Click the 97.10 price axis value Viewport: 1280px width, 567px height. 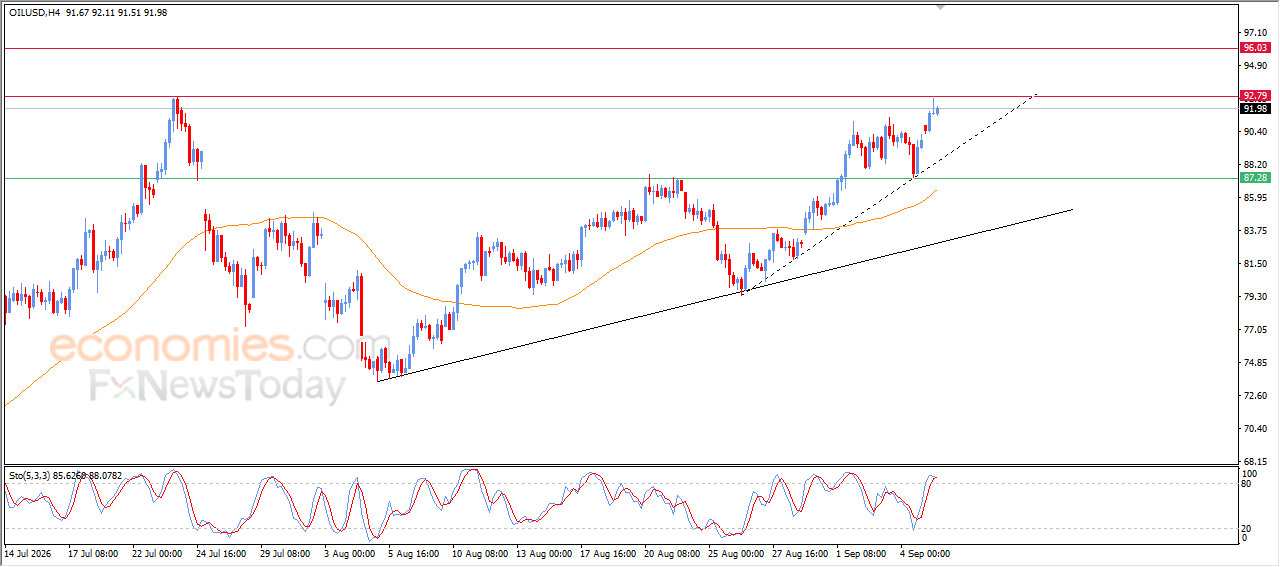(x=1255, y=33)
